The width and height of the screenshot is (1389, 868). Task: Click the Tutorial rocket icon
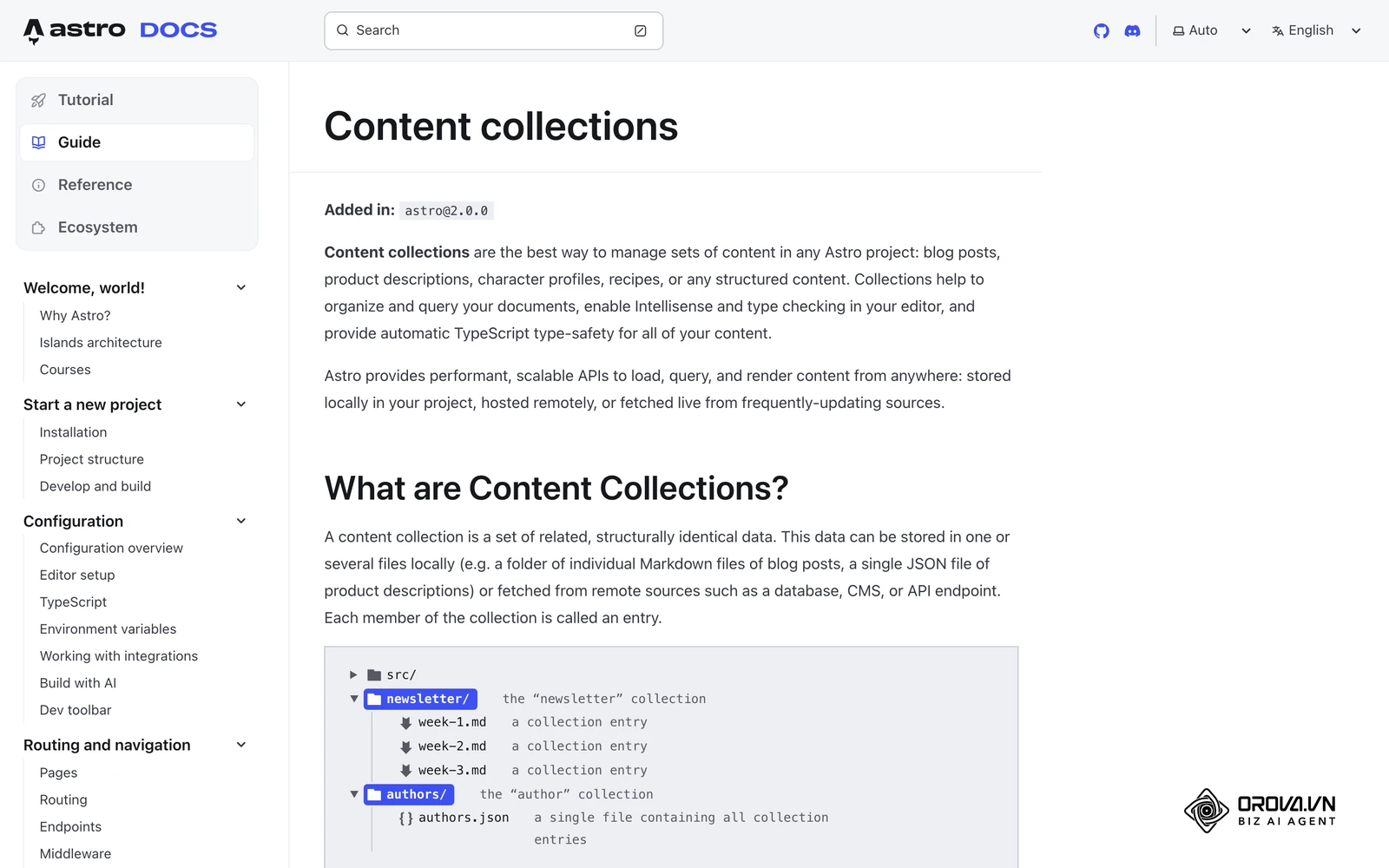38,100
